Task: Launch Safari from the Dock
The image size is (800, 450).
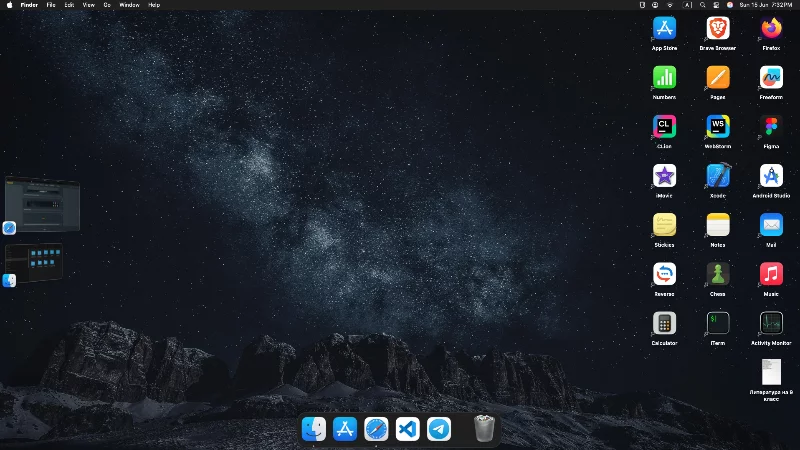Action: pyautogui.click(x=376, y=429)
